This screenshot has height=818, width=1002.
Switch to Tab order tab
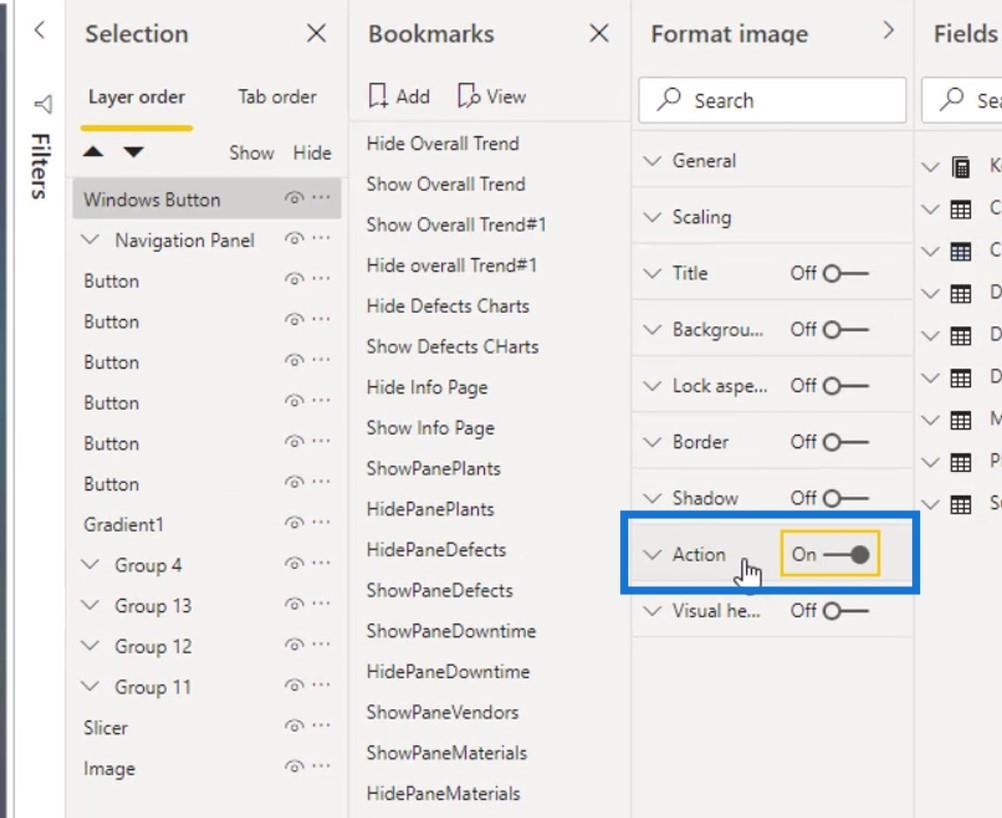pos(277,96)
